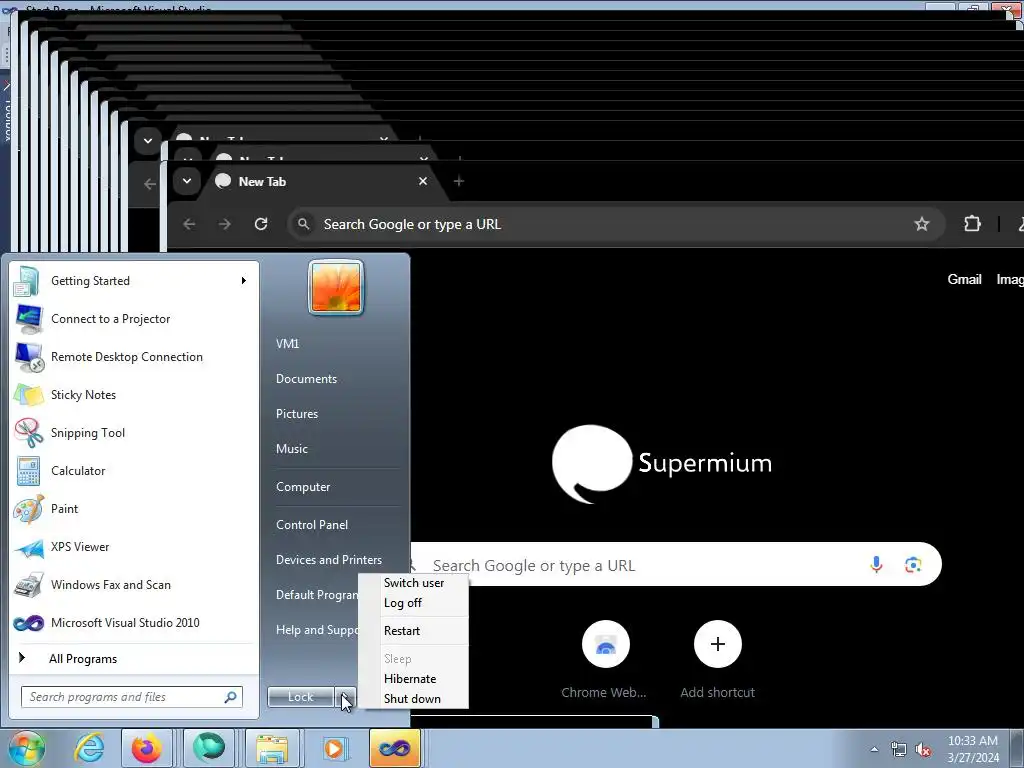Open Windows Fax and Scan
The image size is (1024, 768).
pyautogui.click(x=134, y=584)
